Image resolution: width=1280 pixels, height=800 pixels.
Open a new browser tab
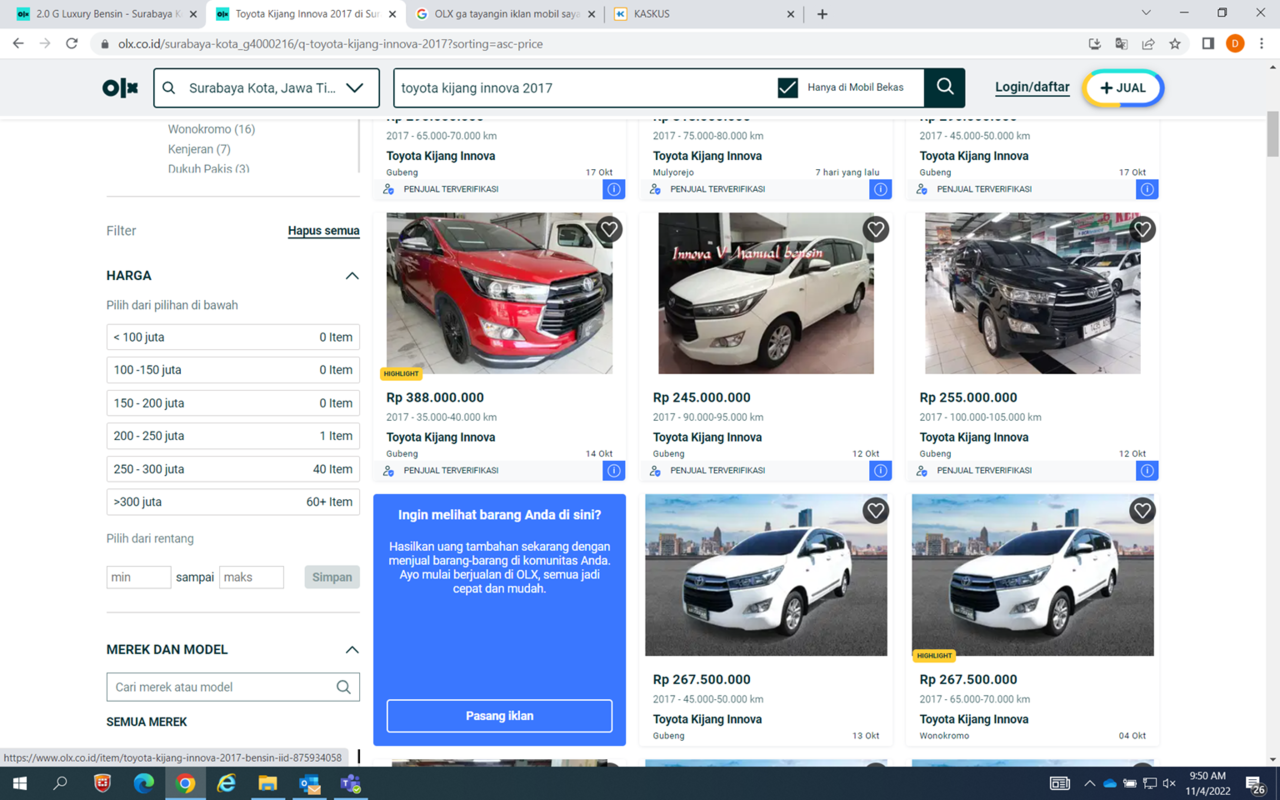[822, 14]
